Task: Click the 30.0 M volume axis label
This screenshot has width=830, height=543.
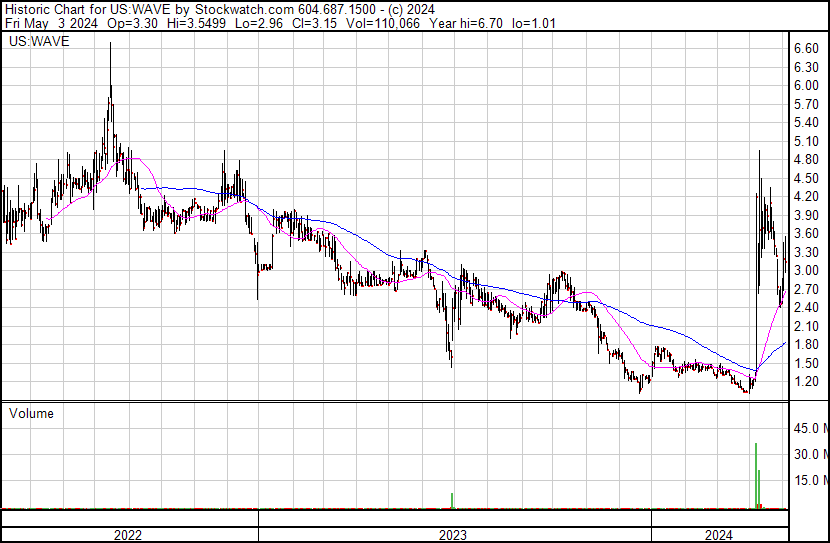Action: pyautogui.click(x=810, y=454)
